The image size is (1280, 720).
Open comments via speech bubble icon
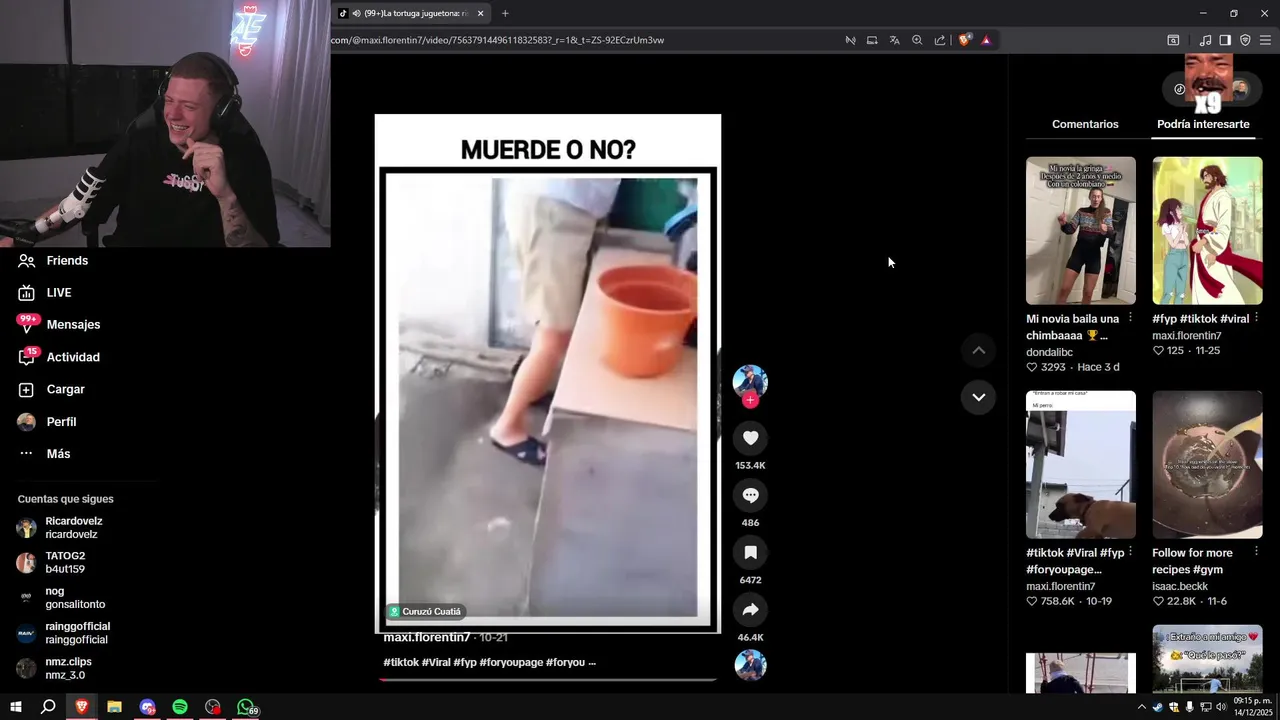click(750, 495)
